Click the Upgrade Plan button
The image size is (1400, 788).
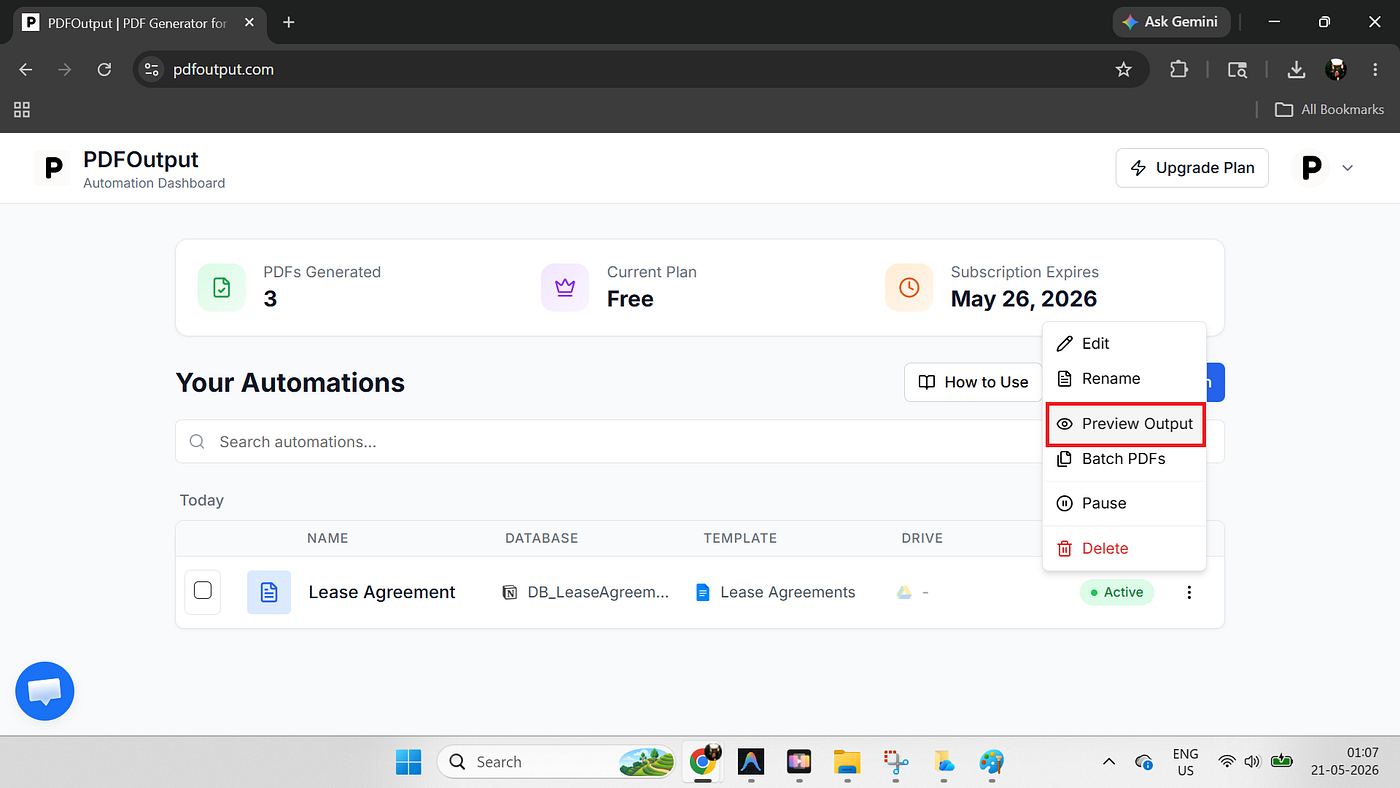1192,168
